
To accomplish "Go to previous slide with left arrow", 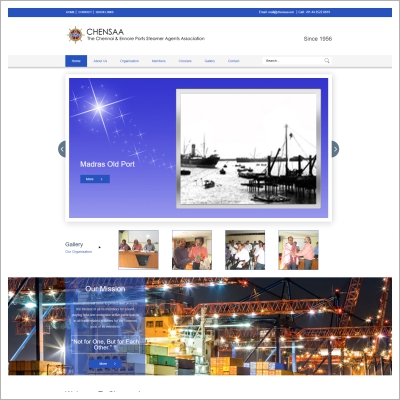I will click(62, 149).
